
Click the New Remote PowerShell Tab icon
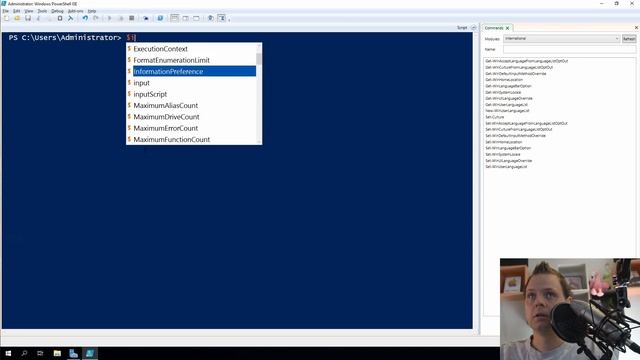click(x=146, y=18)
